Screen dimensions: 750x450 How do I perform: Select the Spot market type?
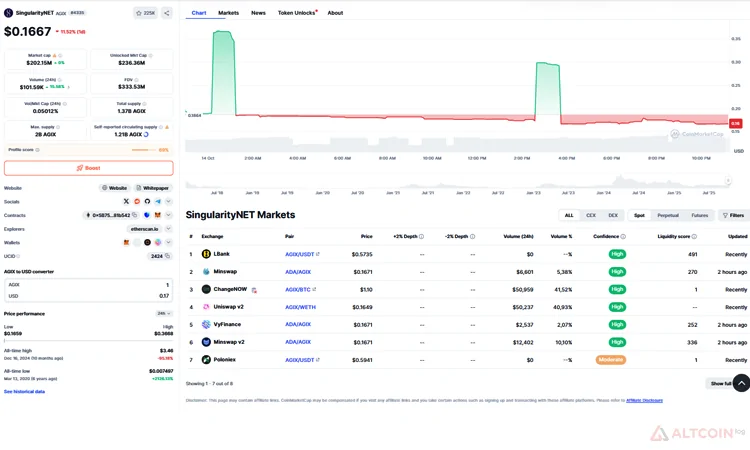pyautogui.click(x=640, y=215)
